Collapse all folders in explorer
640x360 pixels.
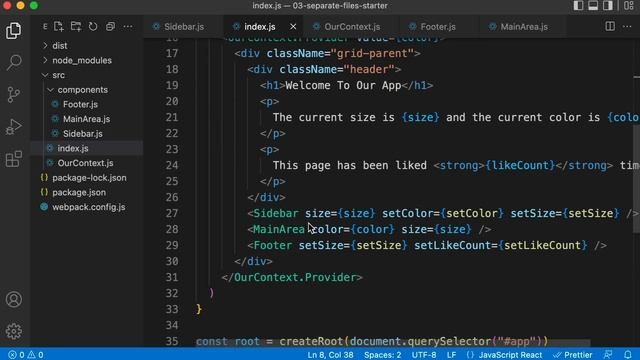(x=110, y=27)
